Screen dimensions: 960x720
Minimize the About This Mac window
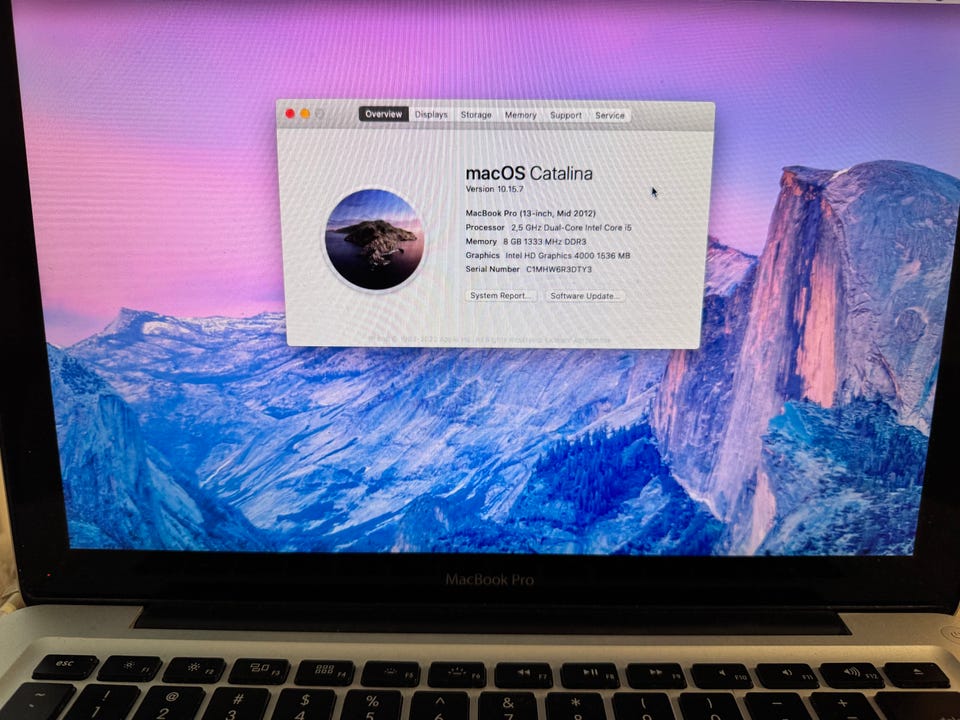304,114
